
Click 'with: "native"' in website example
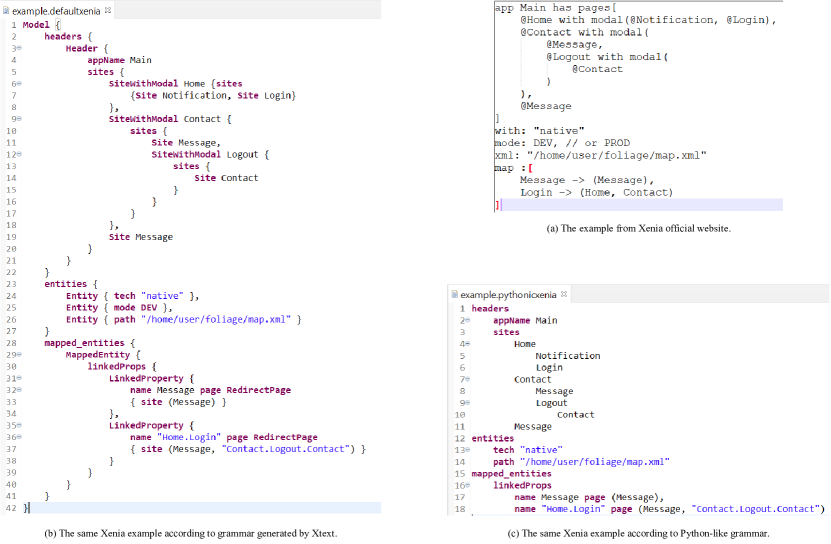pos(540,130)
